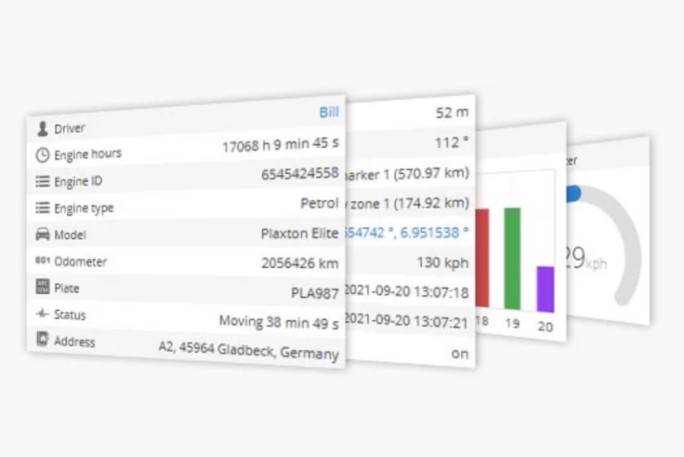
Task: Select the green bar above 19
Action: pyautogui.click(x=512, y=257)
